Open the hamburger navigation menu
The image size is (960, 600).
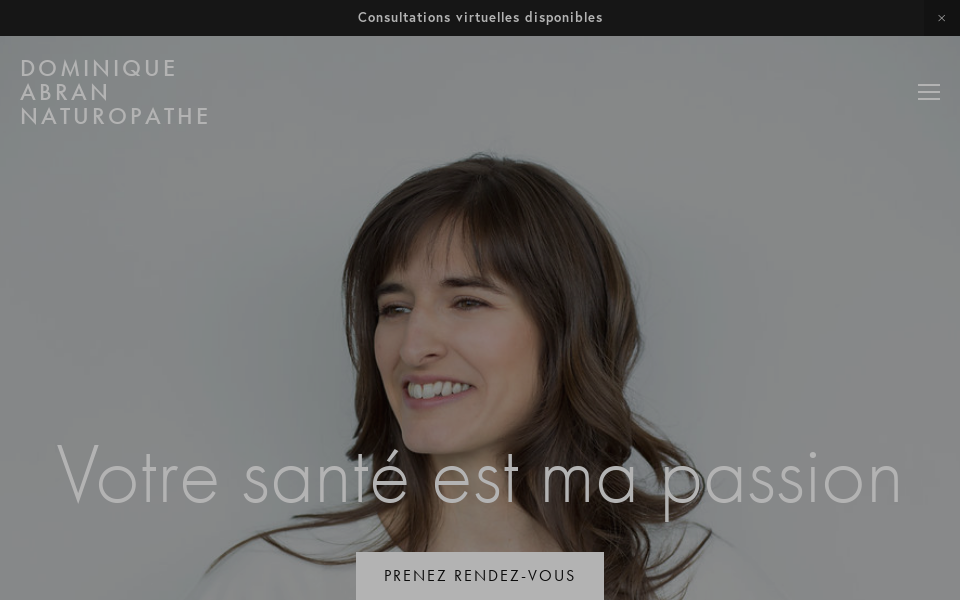[929, 92]
